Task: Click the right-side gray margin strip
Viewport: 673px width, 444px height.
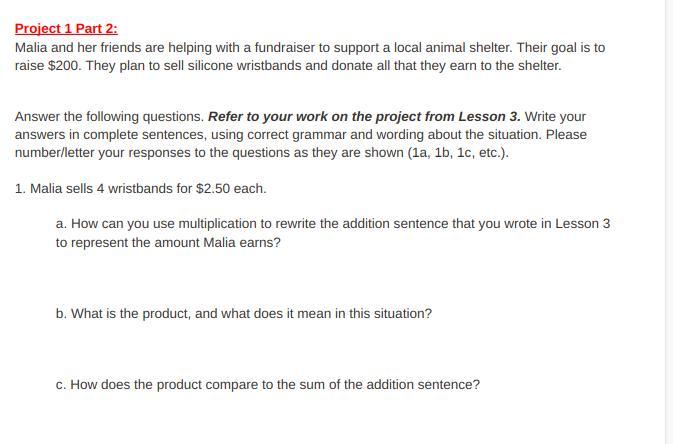Action: 668,222
